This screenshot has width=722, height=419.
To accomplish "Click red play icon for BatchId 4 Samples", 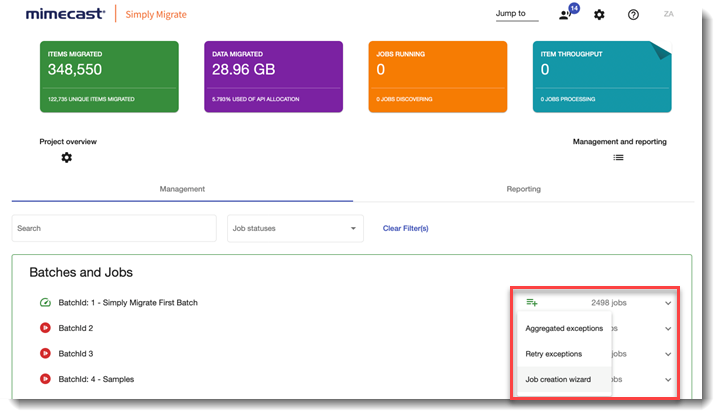I will click(x=45, y=379).
